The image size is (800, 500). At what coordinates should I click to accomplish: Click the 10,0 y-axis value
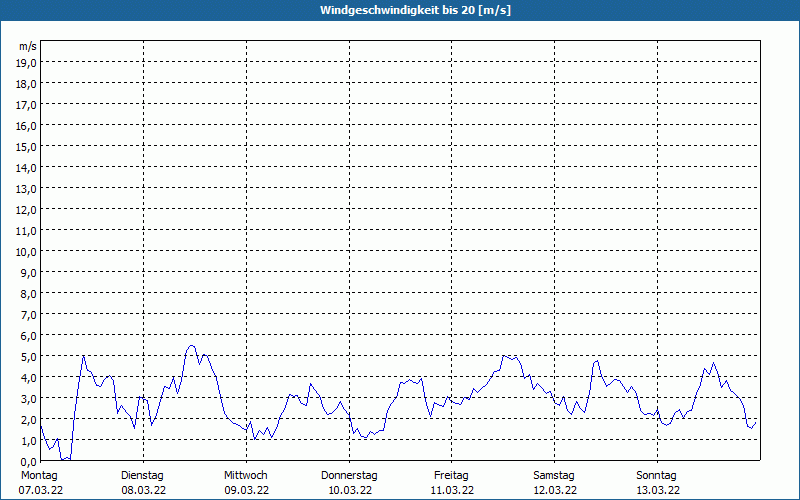[x=27, y=251]
